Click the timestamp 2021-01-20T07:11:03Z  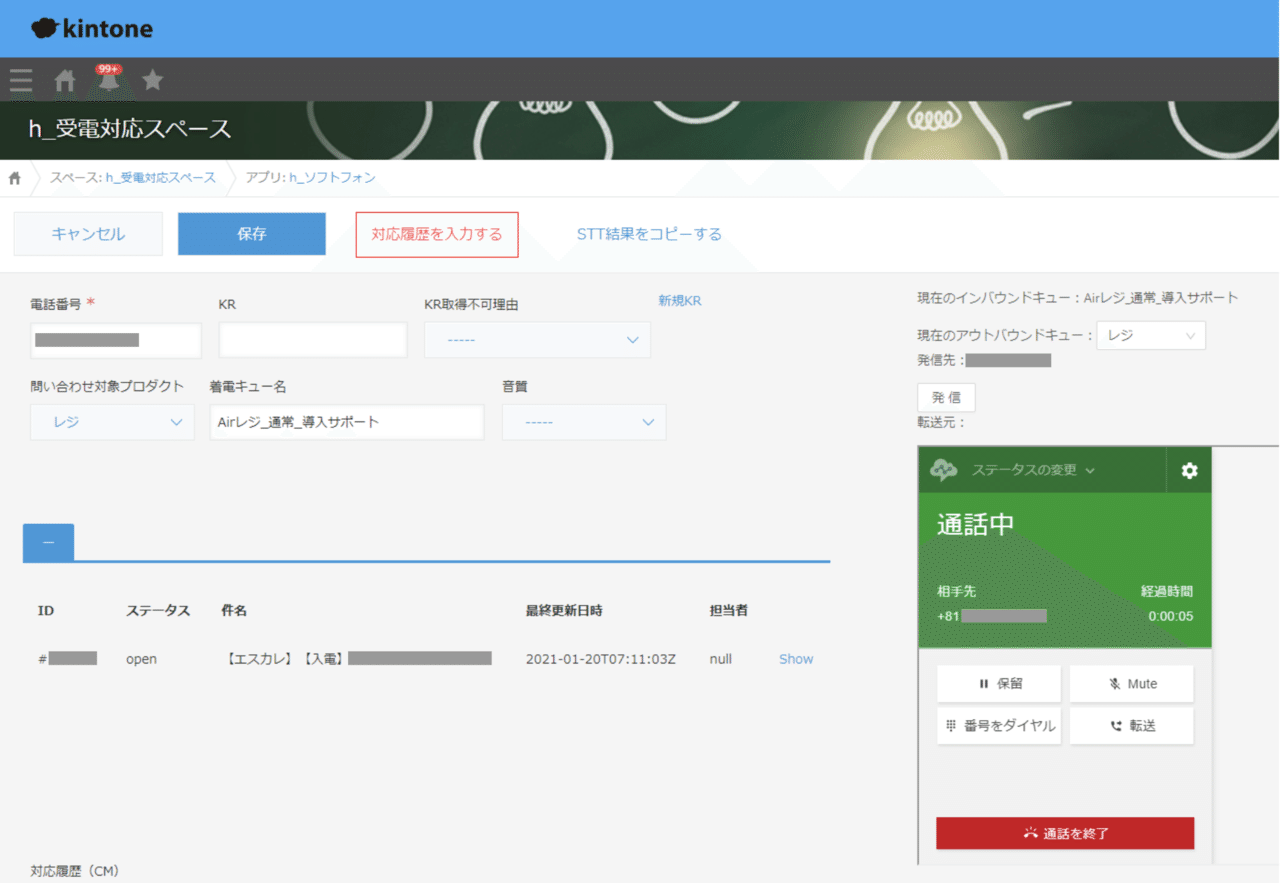point(601,659)
